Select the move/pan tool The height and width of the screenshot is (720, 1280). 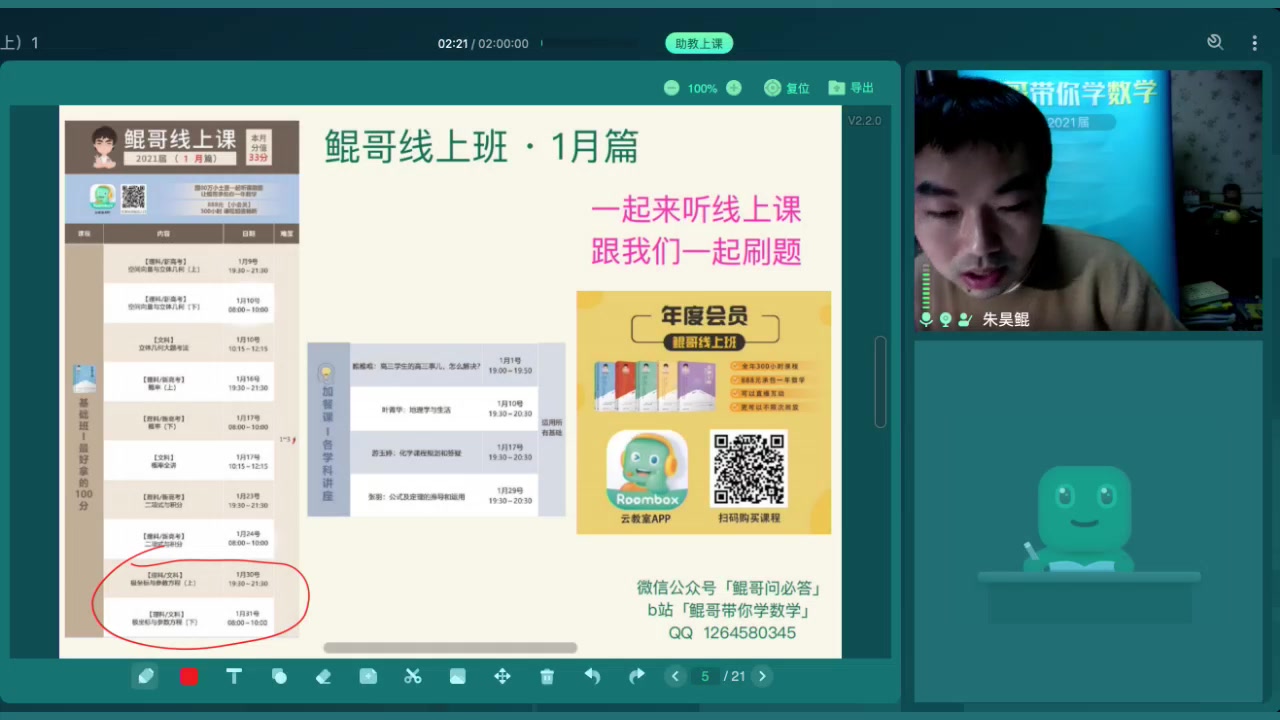pyautogui.click(x=502, y=676)
